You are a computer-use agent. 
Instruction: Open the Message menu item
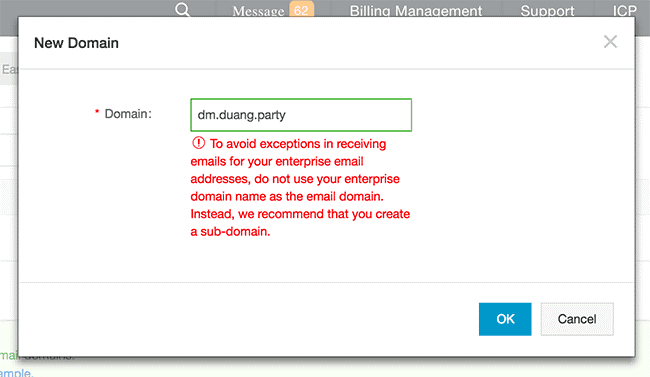258,11
